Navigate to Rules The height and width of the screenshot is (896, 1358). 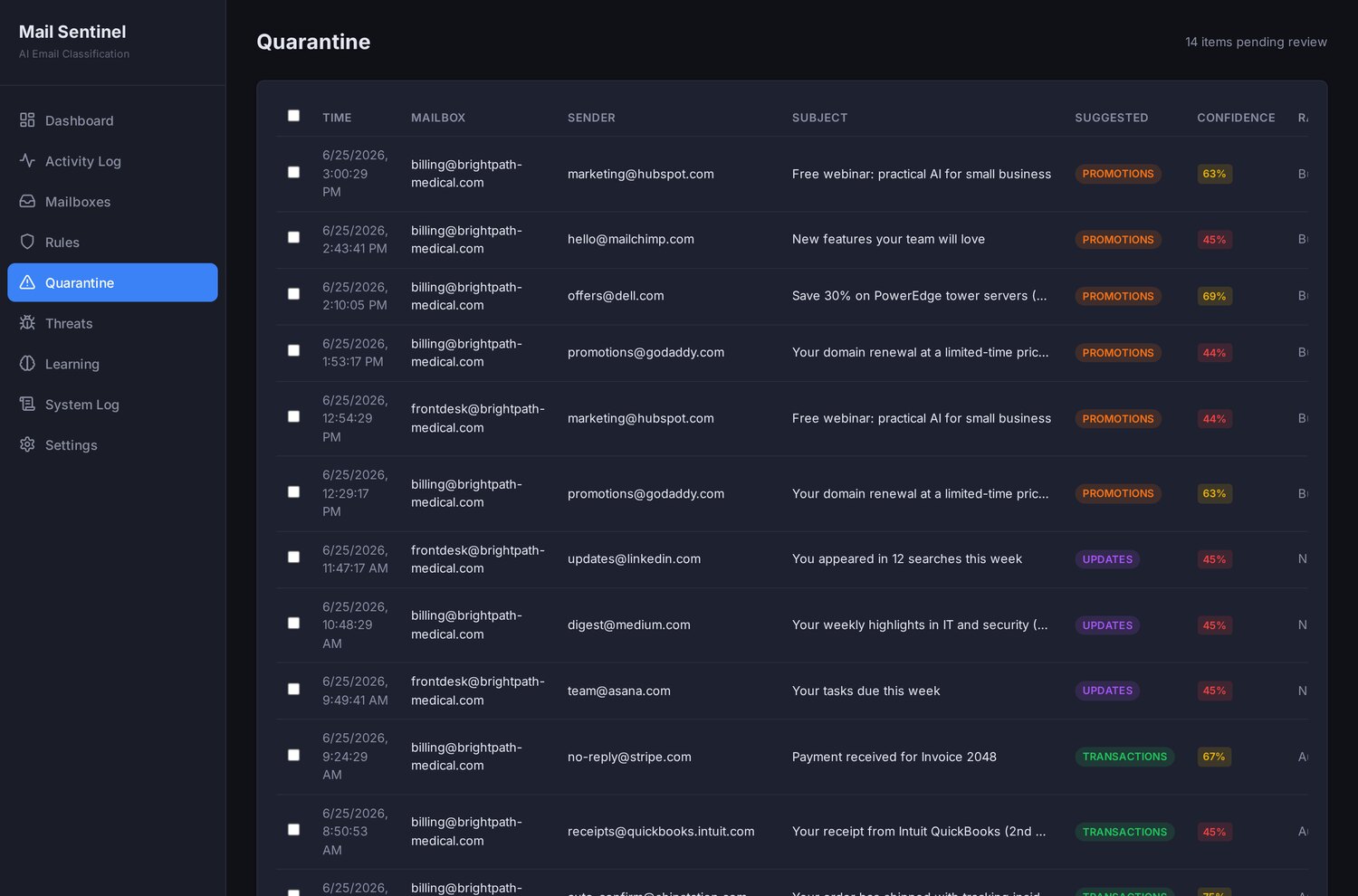click(112, 243)
